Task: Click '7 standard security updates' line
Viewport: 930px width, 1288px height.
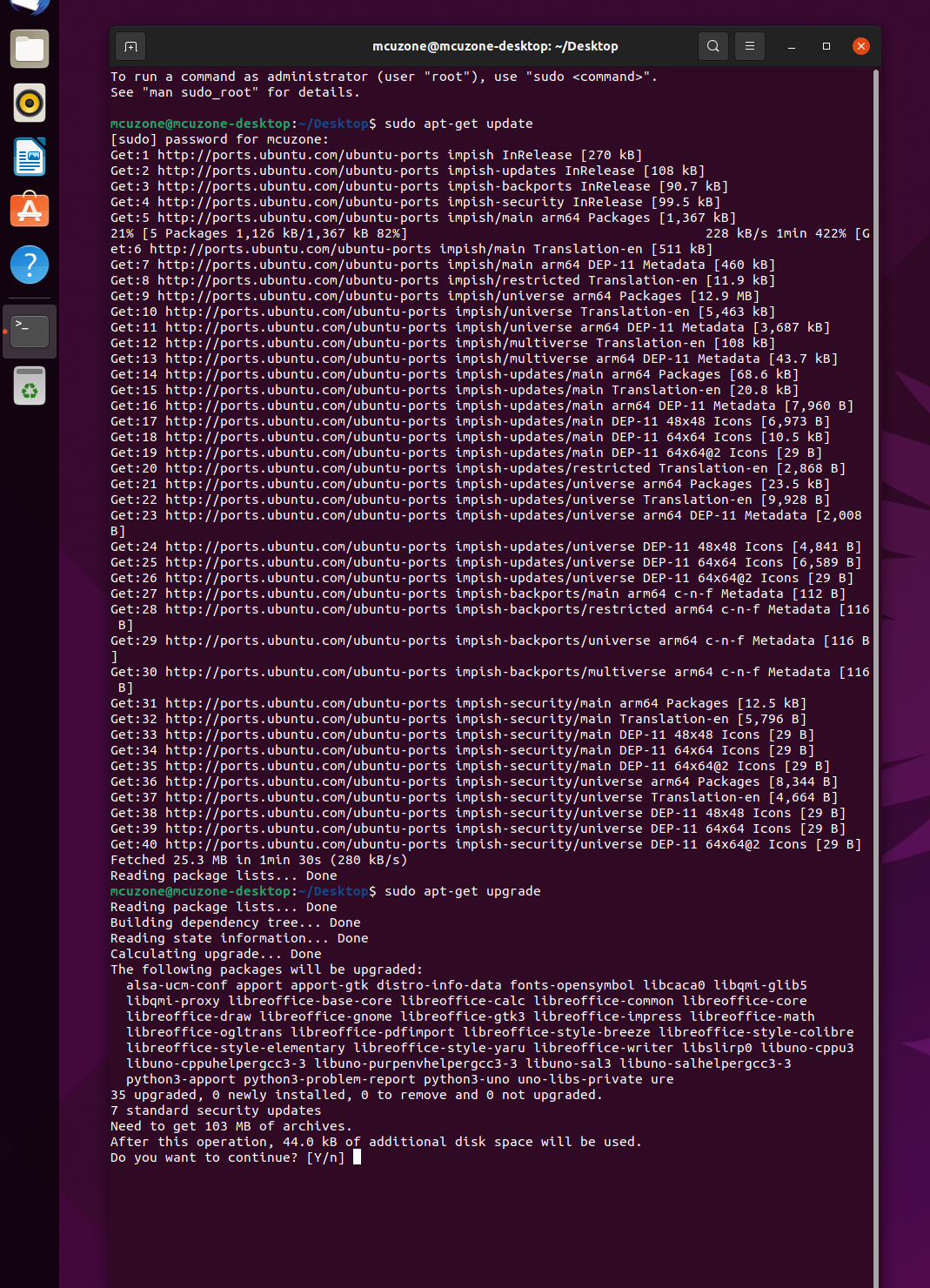Action: pyautogui.click(x=216, y=1110)
